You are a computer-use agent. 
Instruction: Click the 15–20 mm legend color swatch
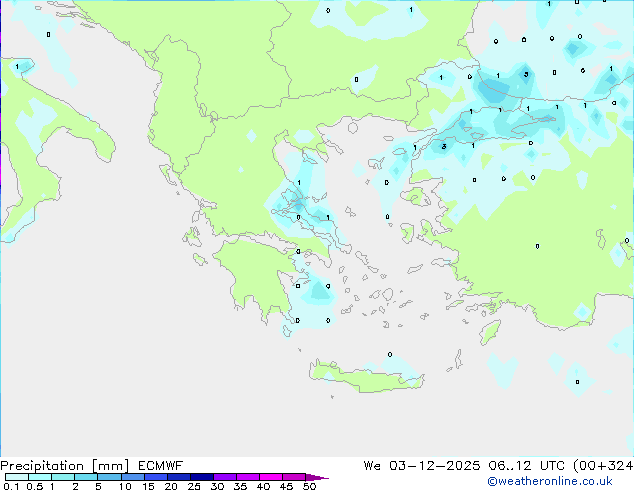[x=155, y=477]
